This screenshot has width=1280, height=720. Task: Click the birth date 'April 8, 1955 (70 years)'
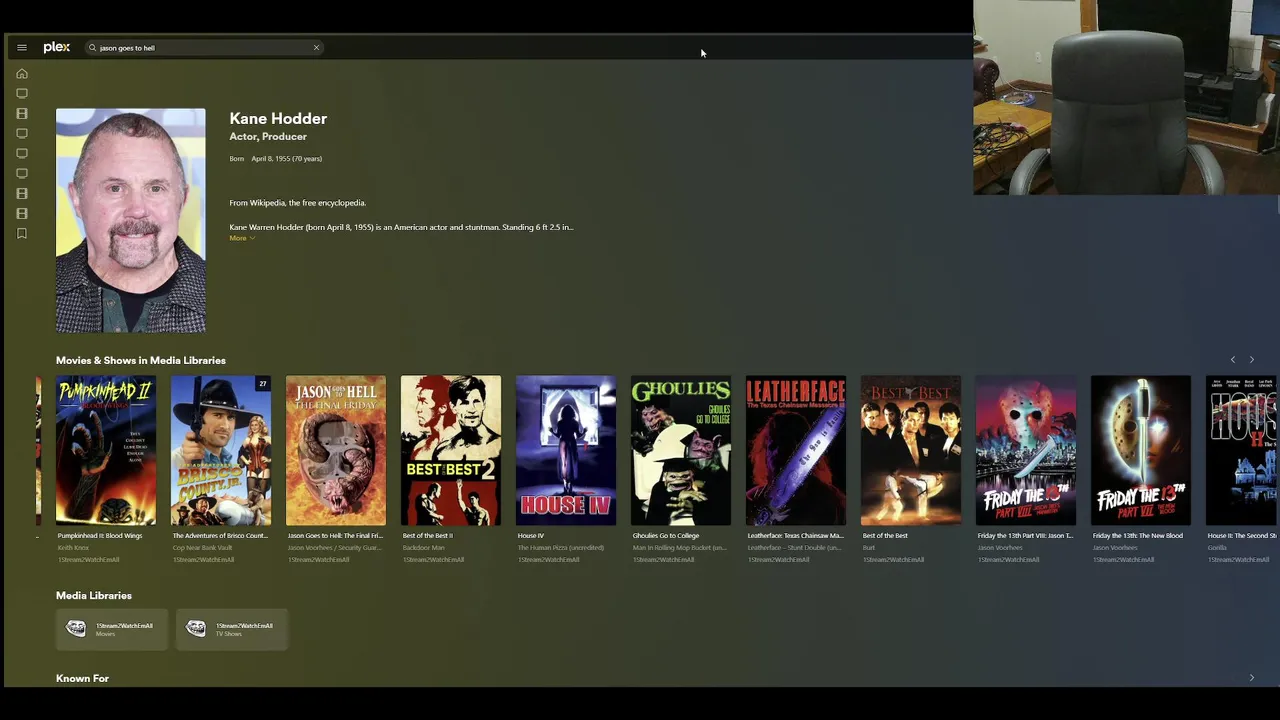coord(287,159)
